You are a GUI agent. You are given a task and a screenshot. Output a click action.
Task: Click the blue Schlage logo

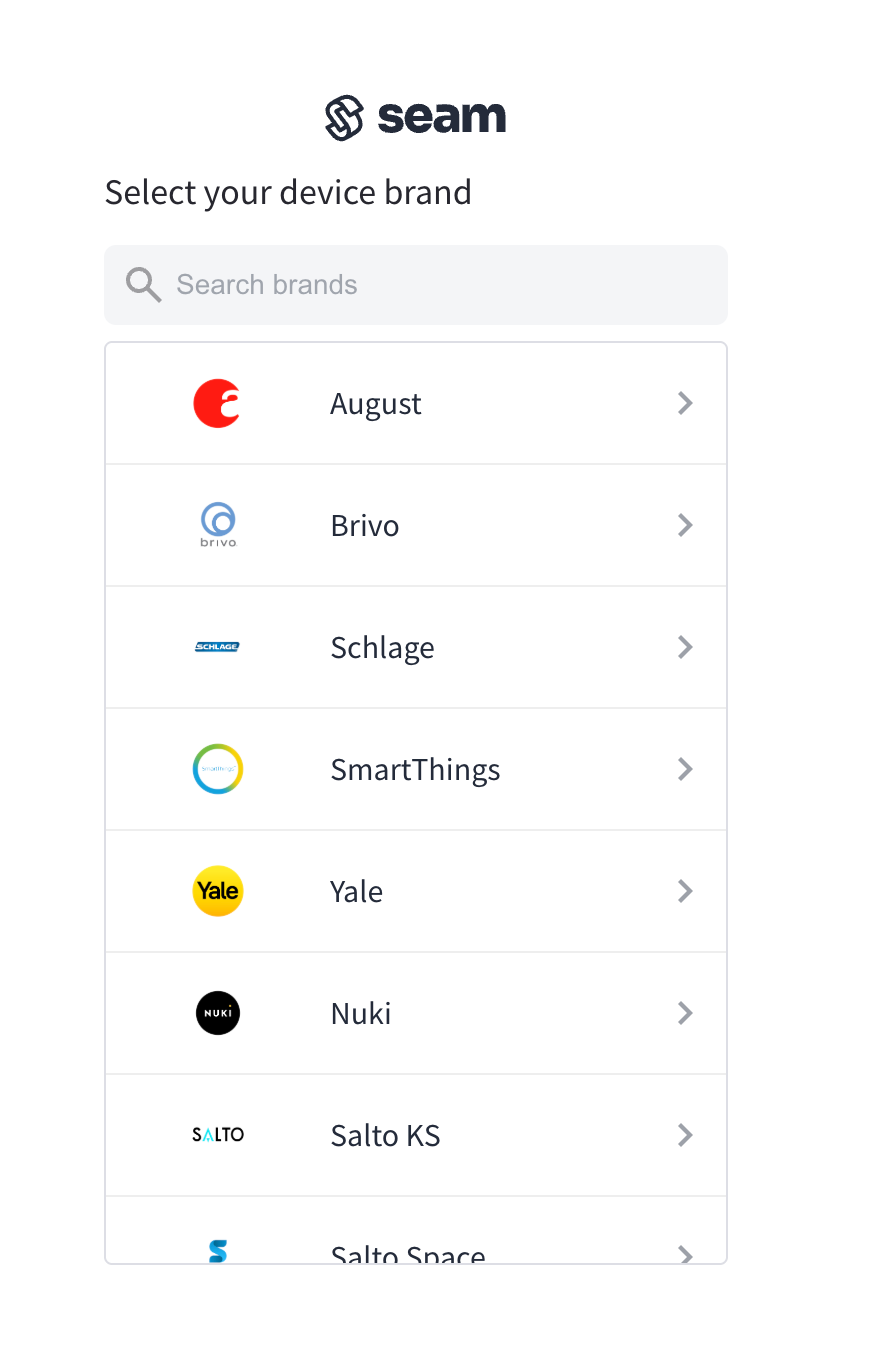[217, 647]
